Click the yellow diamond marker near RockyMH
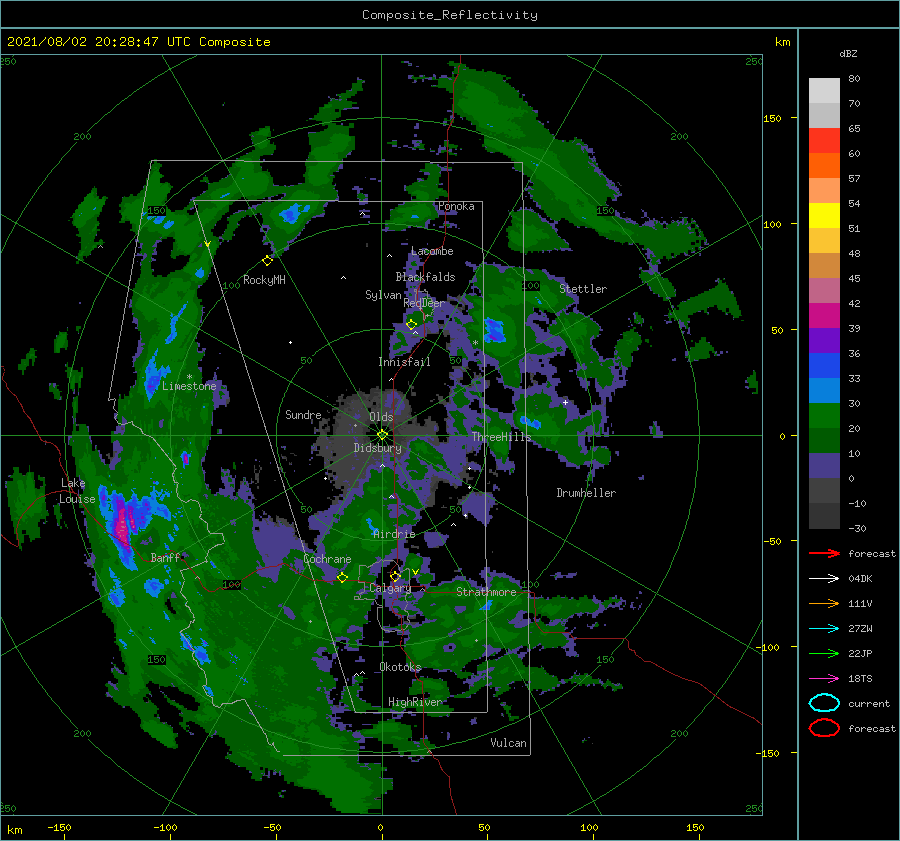The image size is (900, 841). (x=267, y=261)
